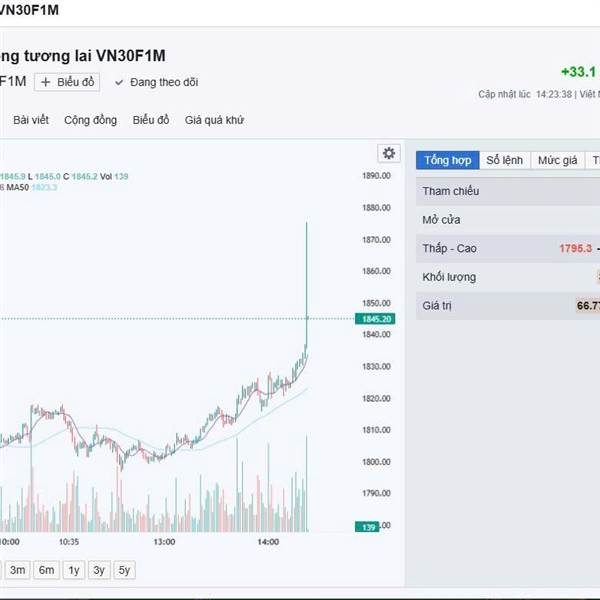Set chart range to 3m
This screenshot has height=600, width=600.
pyautogui.click(x=18, y=570)
